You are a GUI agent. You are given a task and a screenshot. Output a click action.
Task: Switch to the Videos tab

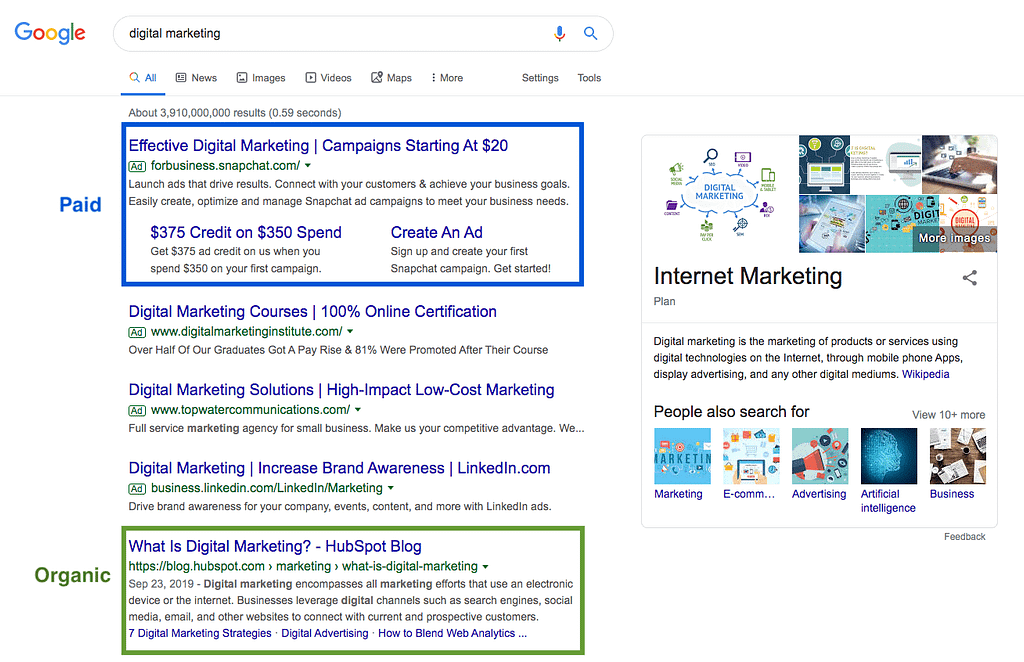click(328, 78)
